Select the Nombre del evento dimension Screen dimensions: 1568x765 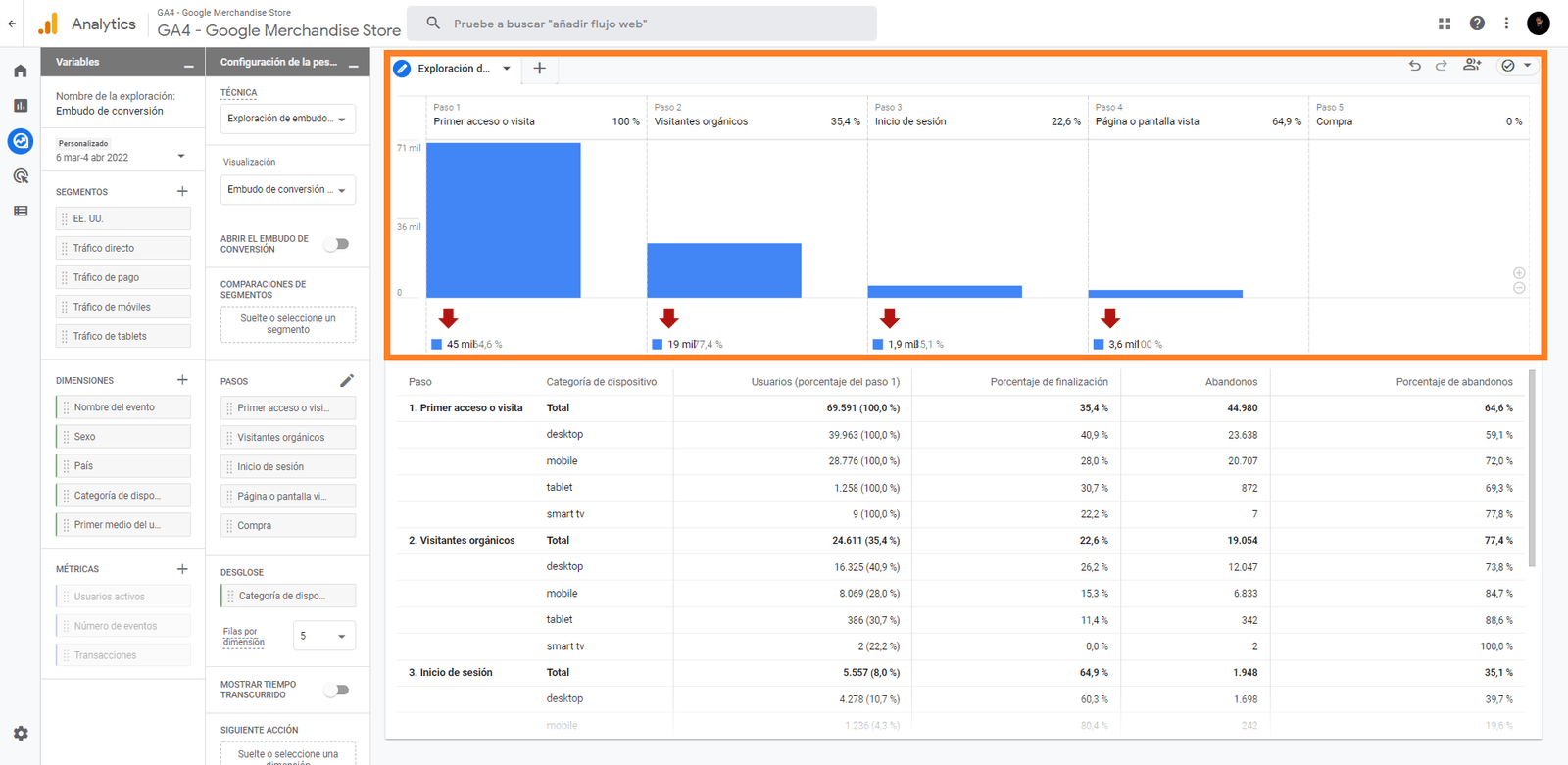[123, 407]
